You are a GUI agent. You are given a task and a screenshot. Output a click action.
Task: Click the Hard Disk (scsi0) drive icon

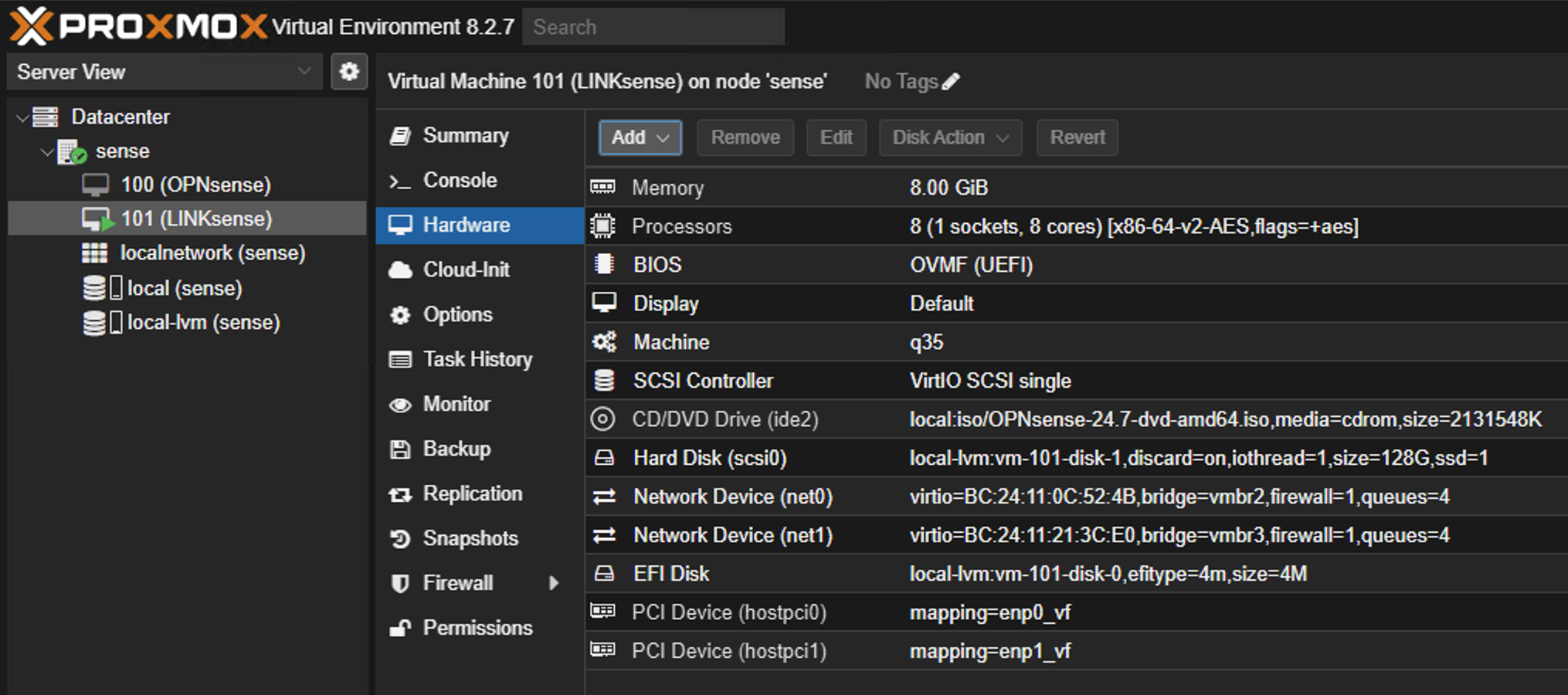[604, 458]
